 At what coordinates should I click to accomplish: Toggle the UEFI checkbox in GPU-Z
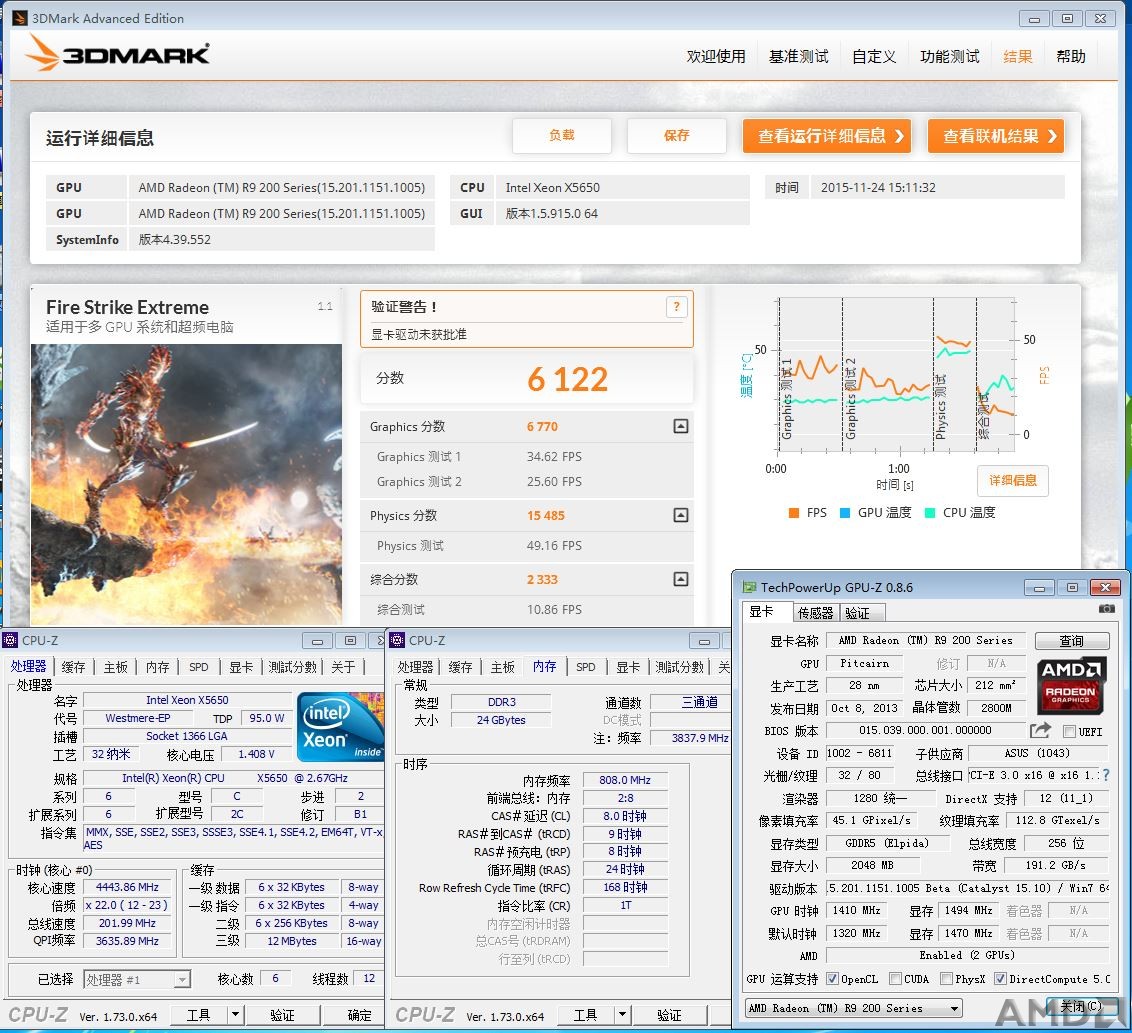[1070, 731]
